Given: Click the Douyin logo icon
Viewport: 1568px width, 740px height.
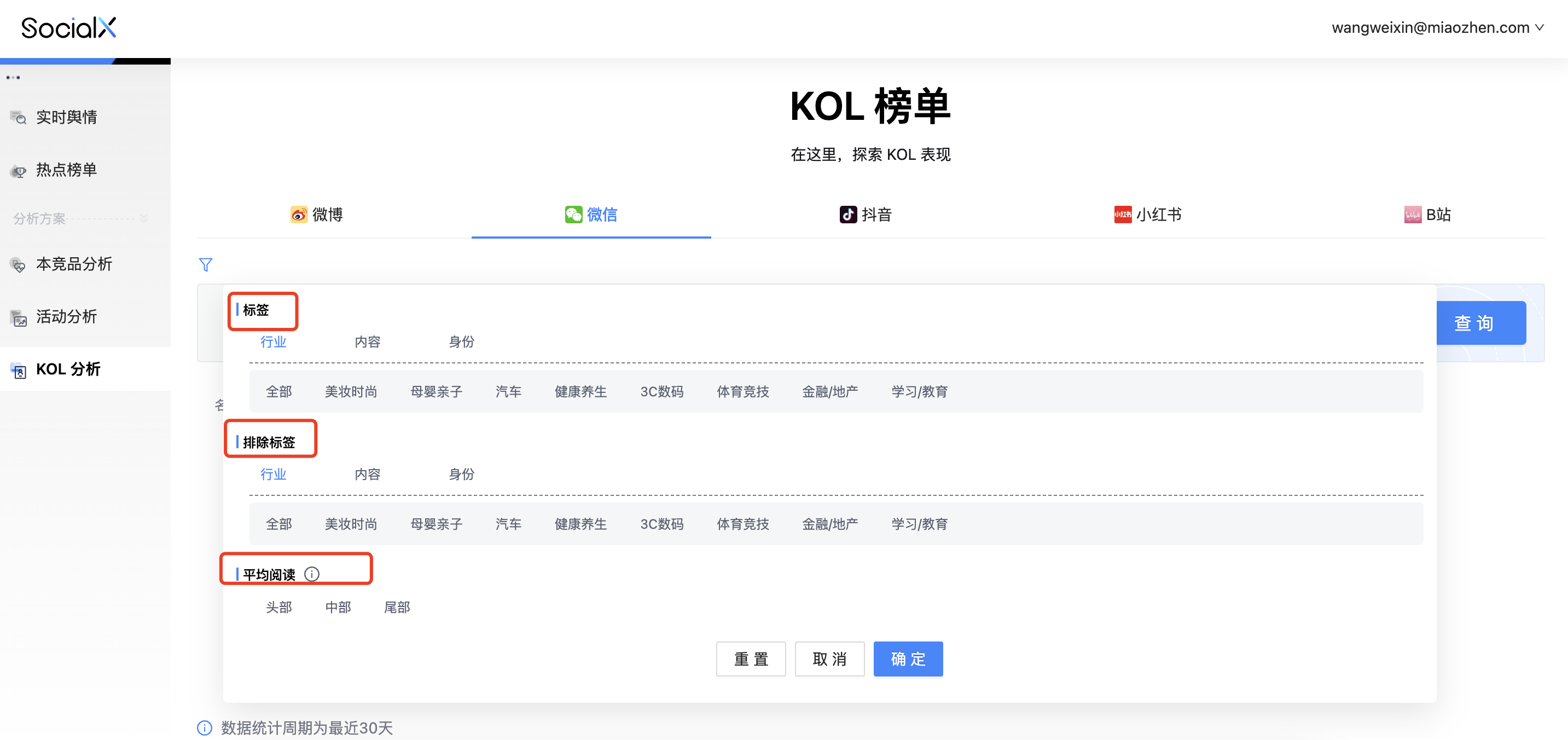Looking at the screenshot, I should (x=848, y=215).
